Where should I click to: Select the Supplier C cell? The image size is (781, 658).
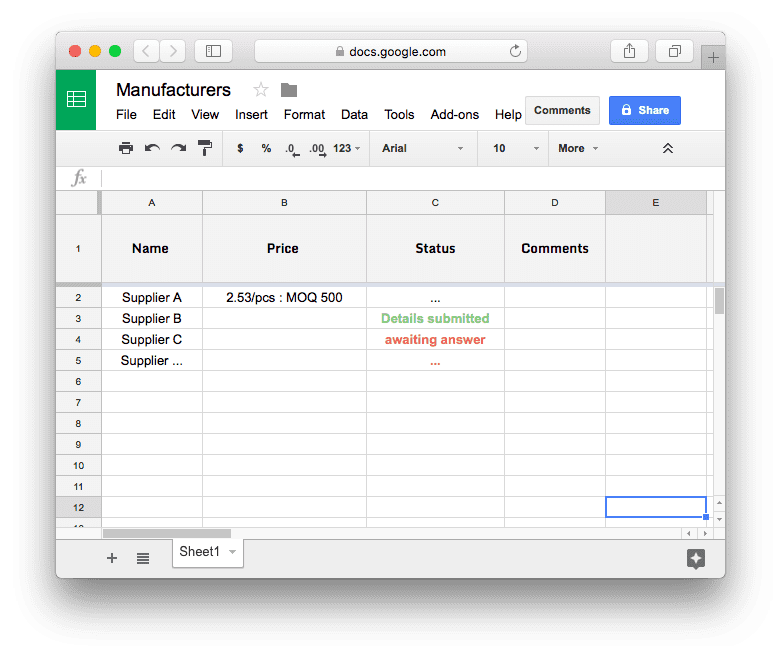[x=152, y=340]
